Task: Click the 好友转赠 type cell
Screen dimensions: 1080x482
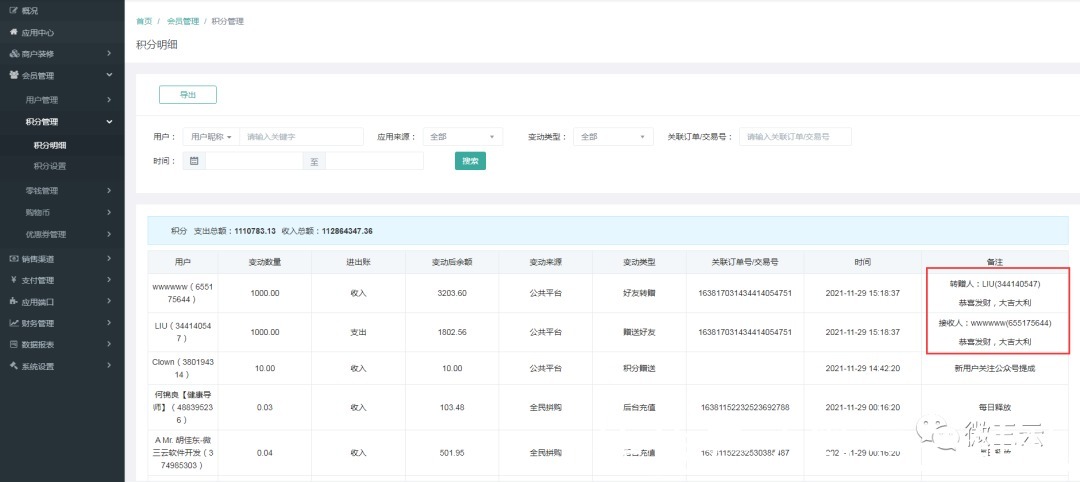Action: click(x=639, y=293)
